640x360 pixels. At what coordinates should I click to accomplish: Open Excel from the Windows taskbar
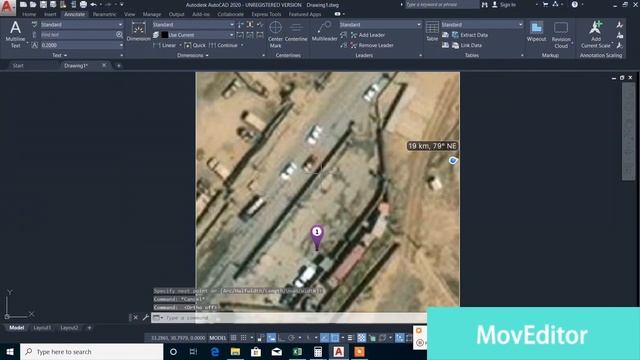click(297, 351)
